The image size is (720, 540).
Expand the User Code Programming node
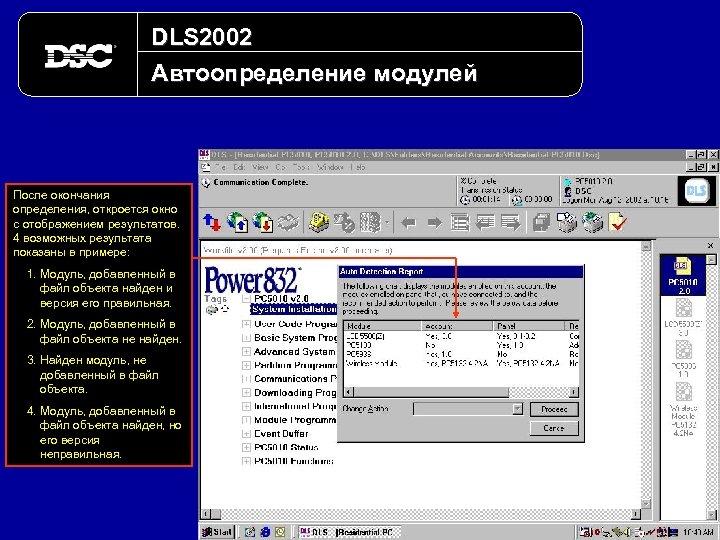[246, 324]
